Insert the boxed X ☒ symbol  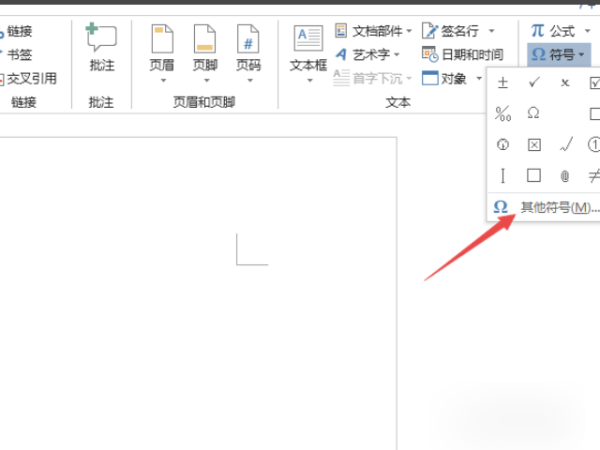[534, 145]
